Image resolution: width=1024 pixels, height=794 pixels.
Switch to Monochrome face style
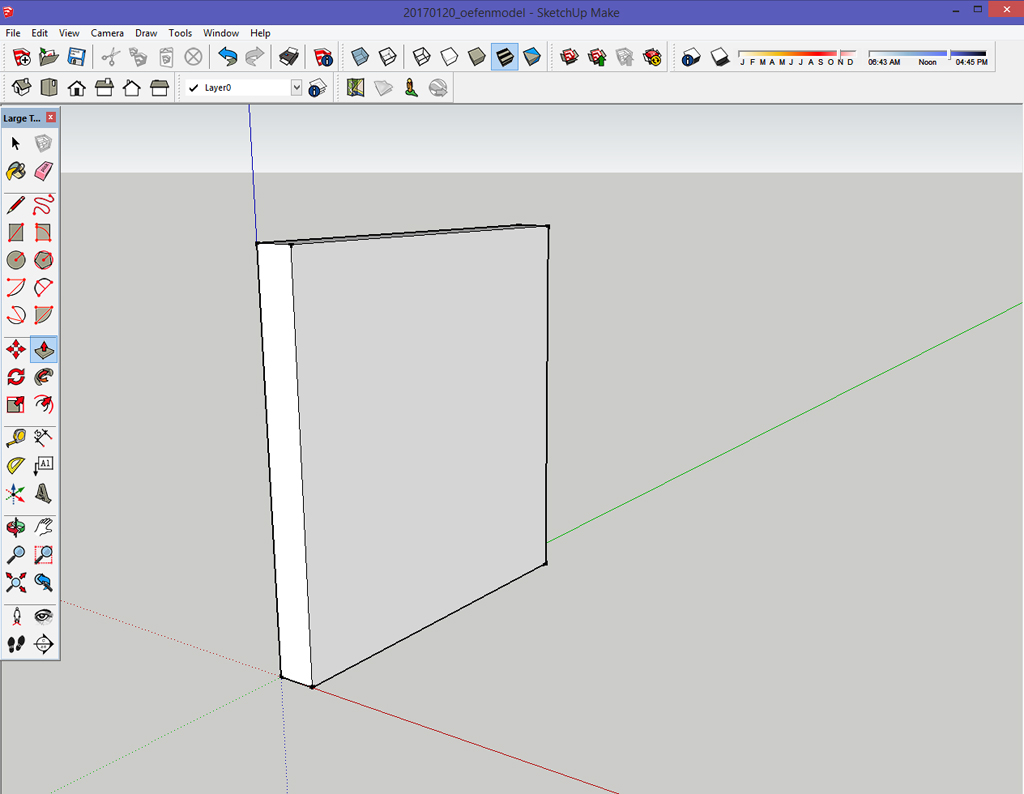coord(532,57)
